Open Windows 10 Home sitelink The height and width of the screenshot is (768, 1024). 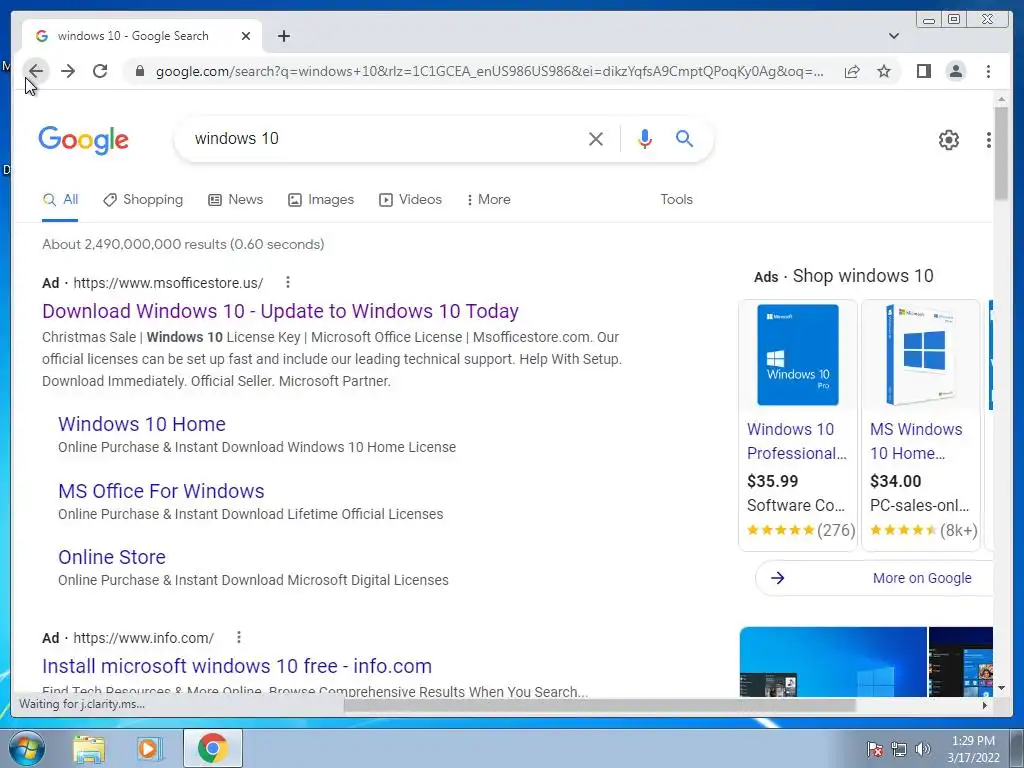pos(142,424)
